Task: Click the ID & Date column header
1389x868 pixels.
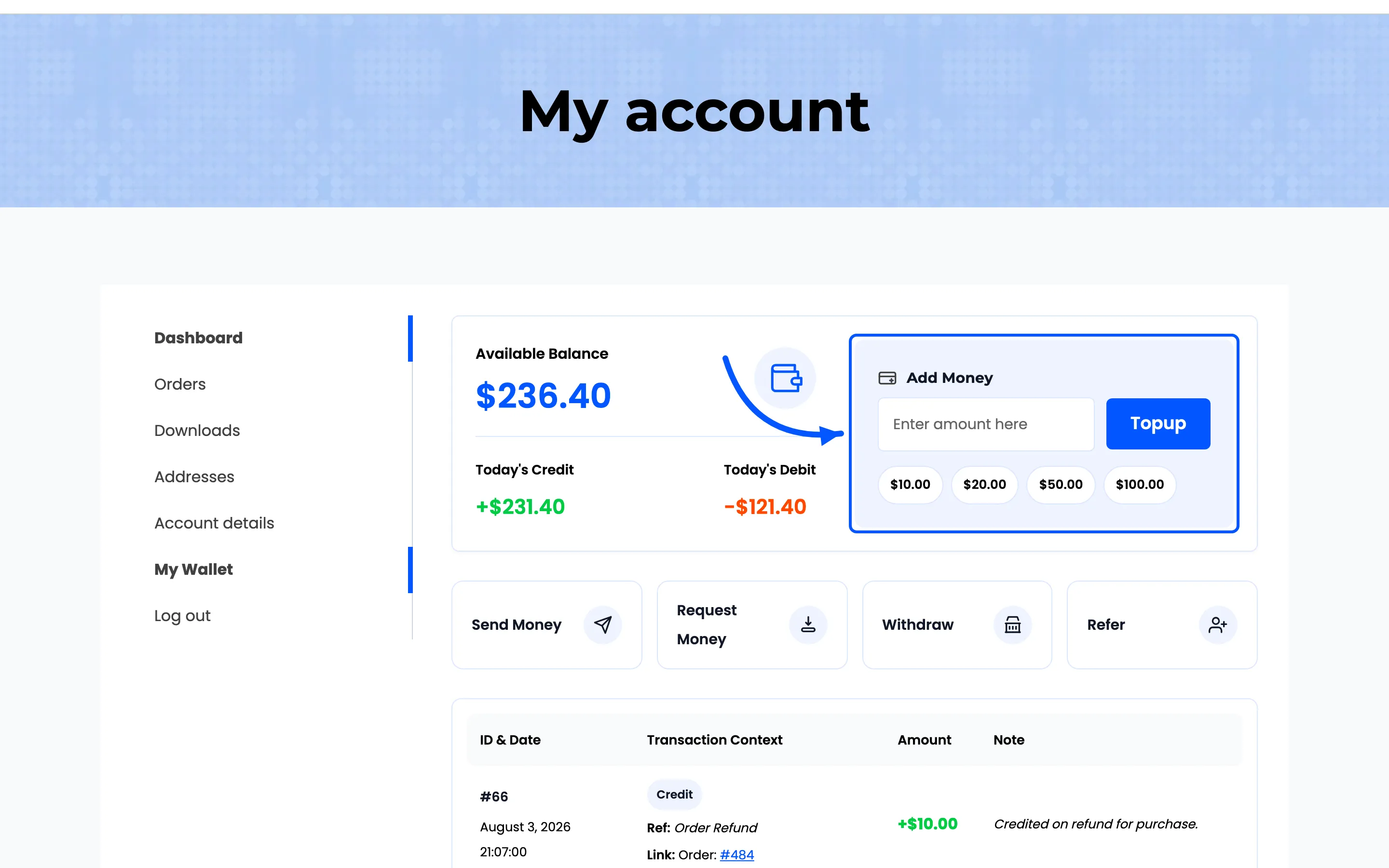Action: 510,740
